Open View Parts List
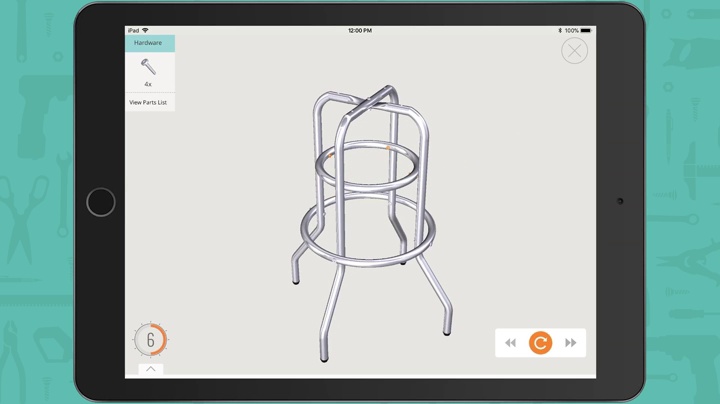The width and height of the screenshot is (720, 404). click(148, 102)
